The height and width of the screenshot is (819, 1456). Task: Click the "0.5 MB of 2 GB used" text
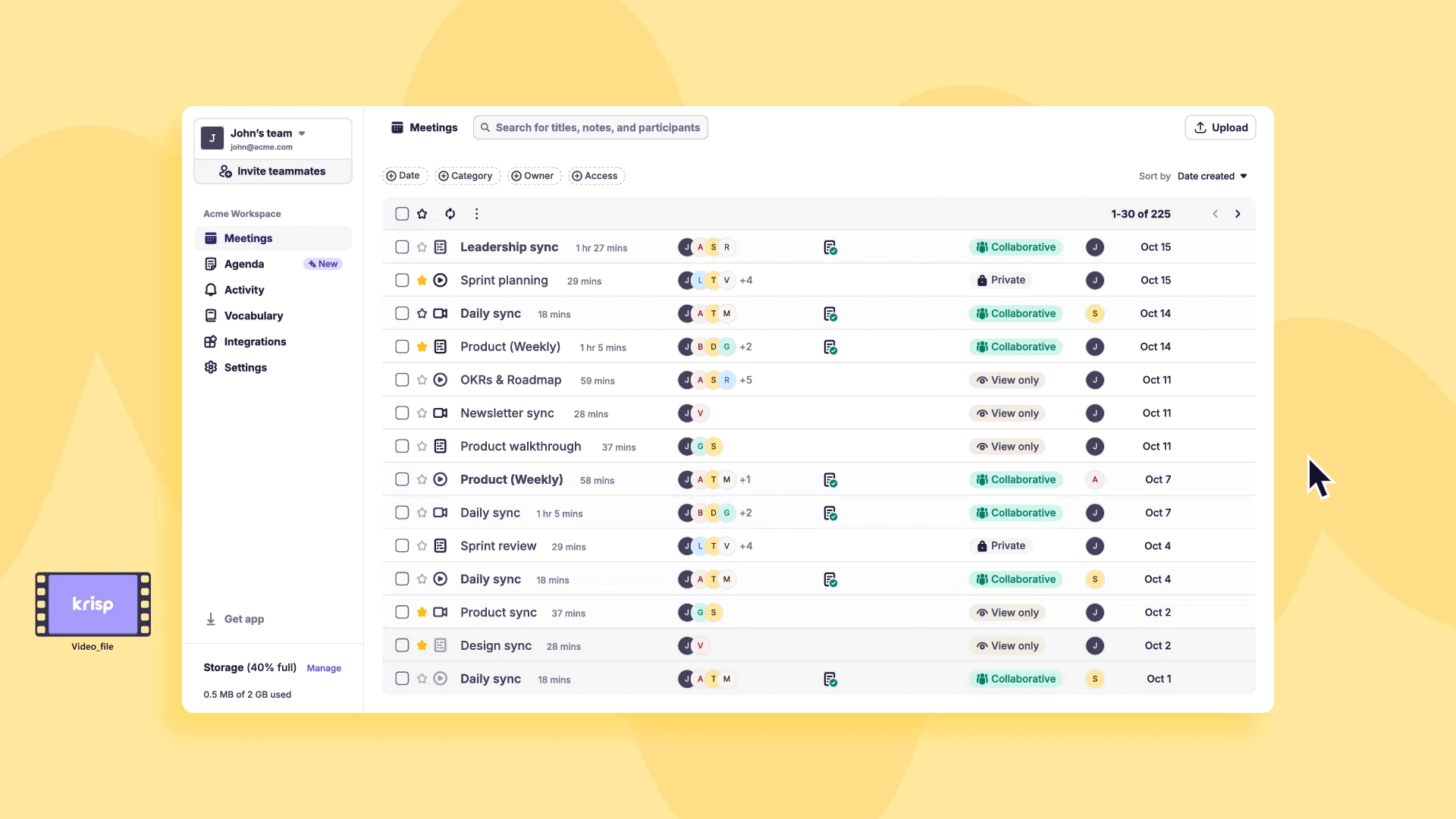click(247, 695)
